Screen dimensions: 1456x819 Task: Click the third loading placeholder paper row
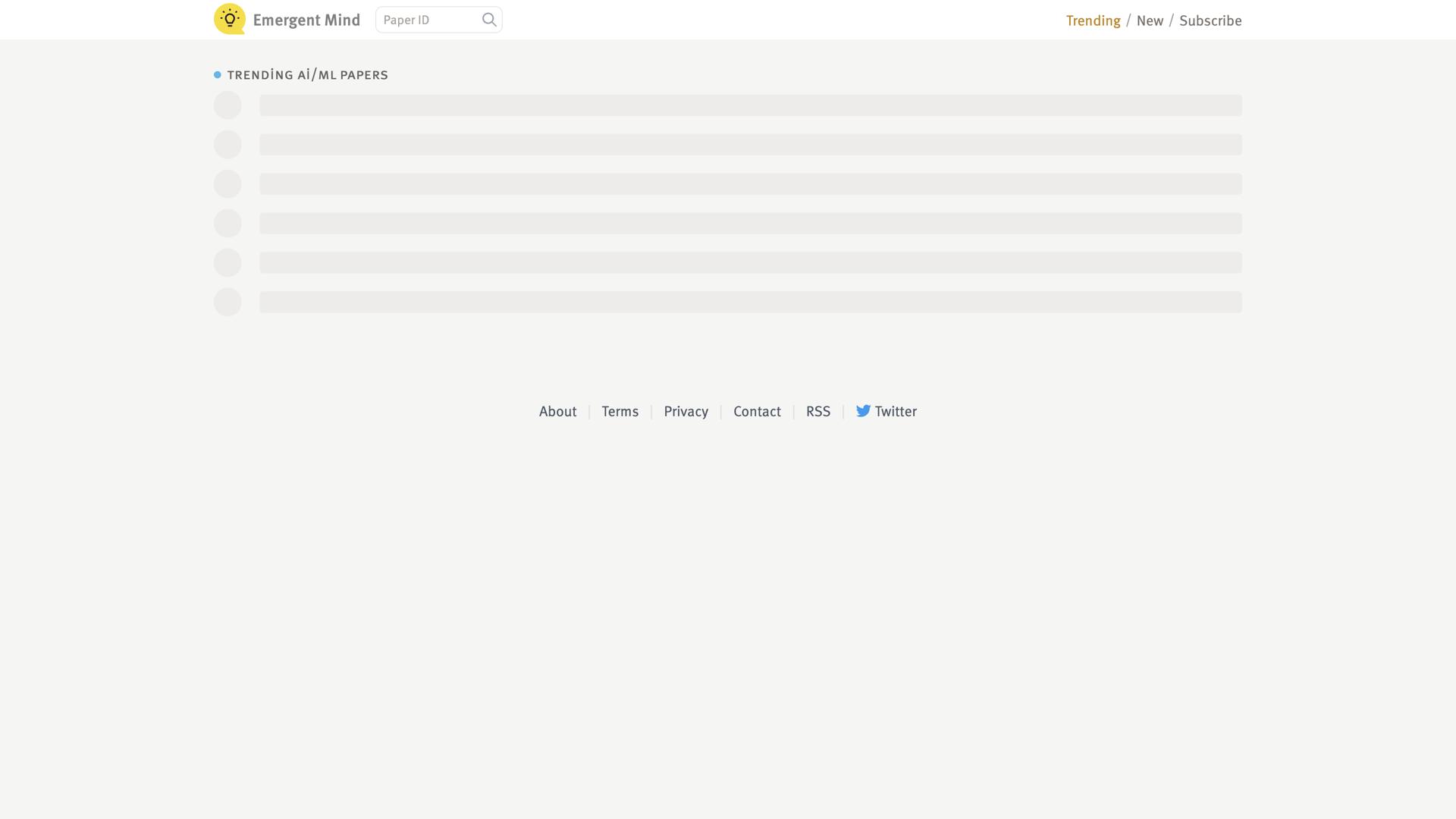tap(750, 184)
